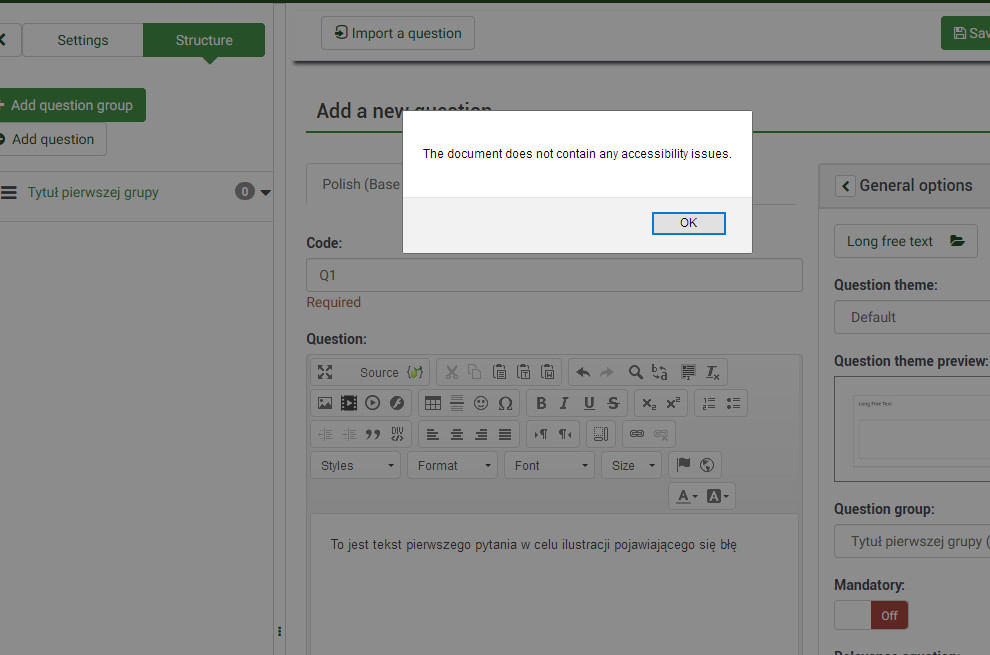This screenshot has width=990, height=655.
Task: Insert an image into the question
Action: tap(325, 403)
